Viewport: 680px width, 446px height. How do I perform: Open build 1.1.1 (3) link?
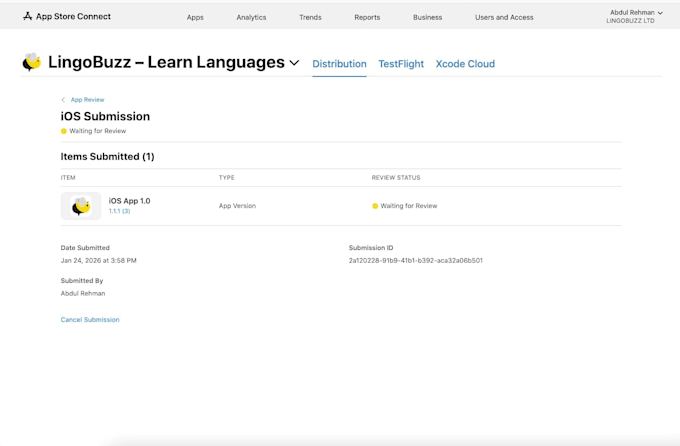click(x=119, y=211)
